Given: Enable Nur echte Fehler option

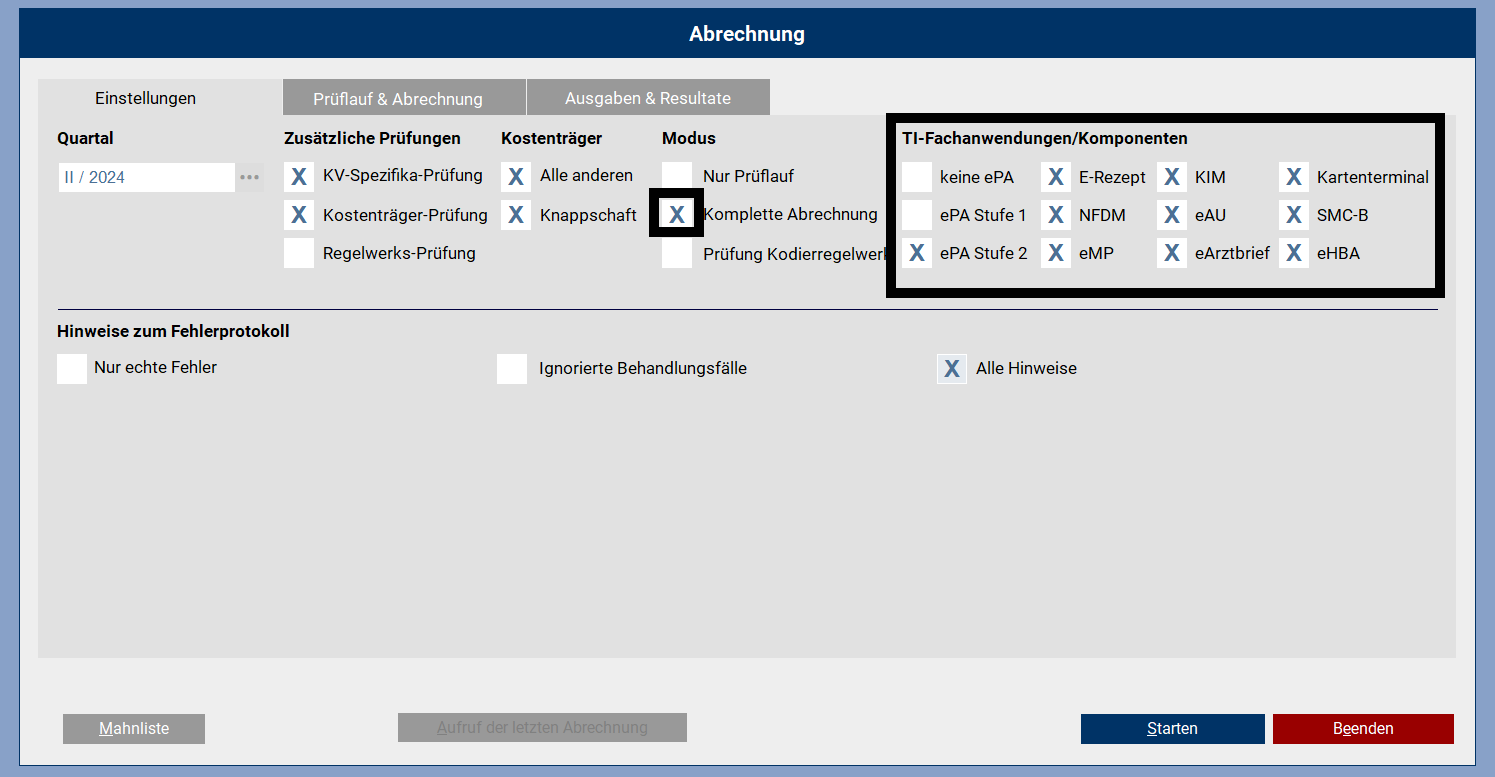Looking at the screenshot, I should 72,368.
